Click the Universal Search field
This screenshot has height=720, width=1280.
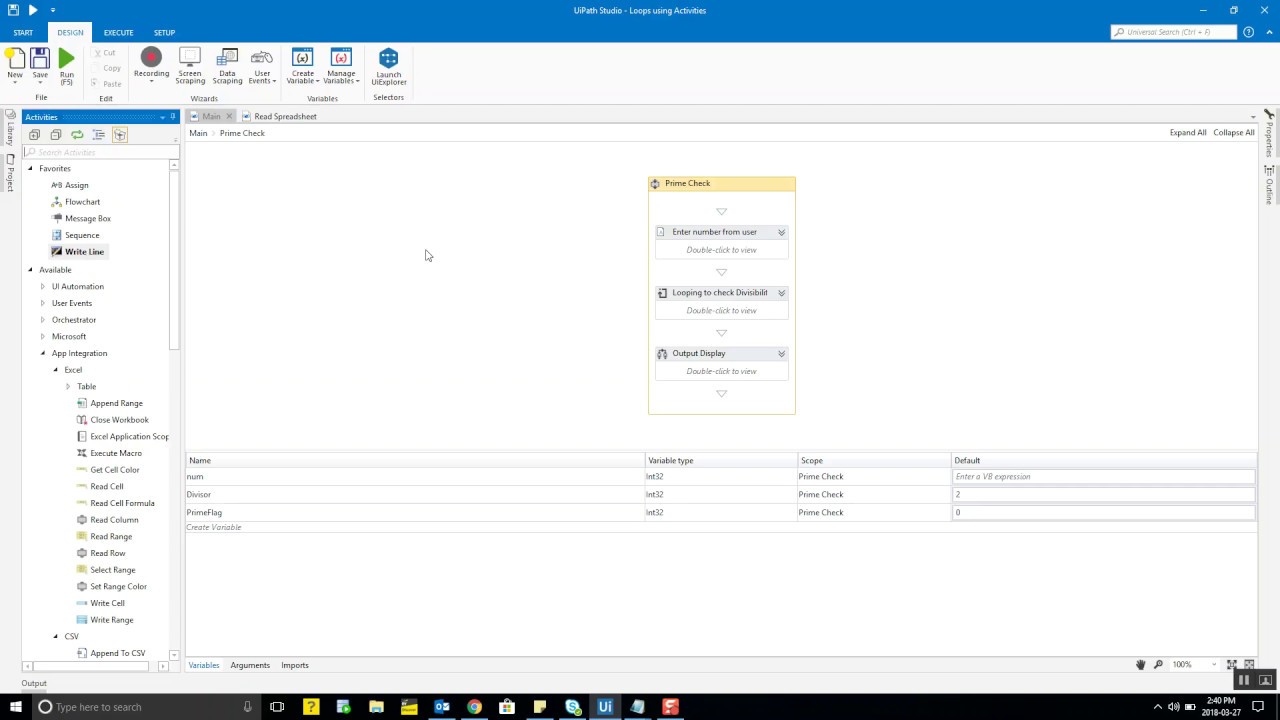point(1173,32)
